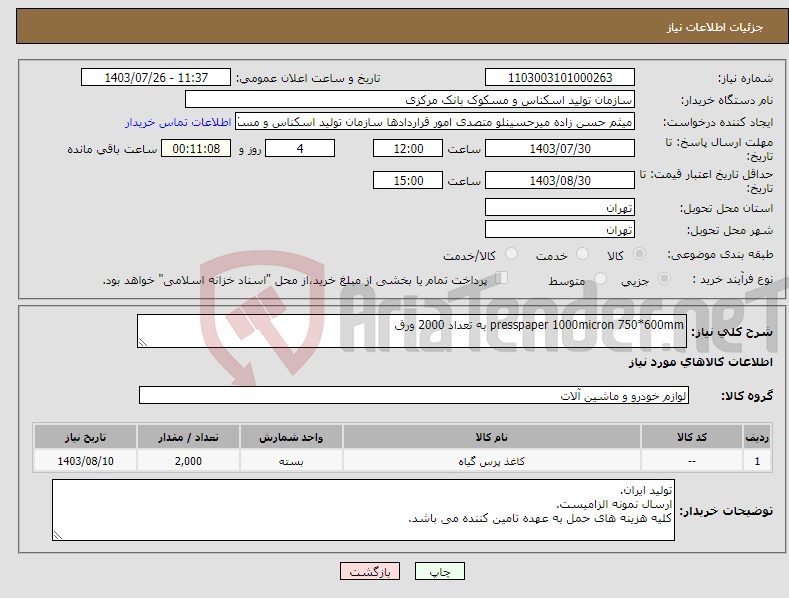789x598 pixels.
Task: Click the تعداد / مقدار column header
Action: [188, 437]
